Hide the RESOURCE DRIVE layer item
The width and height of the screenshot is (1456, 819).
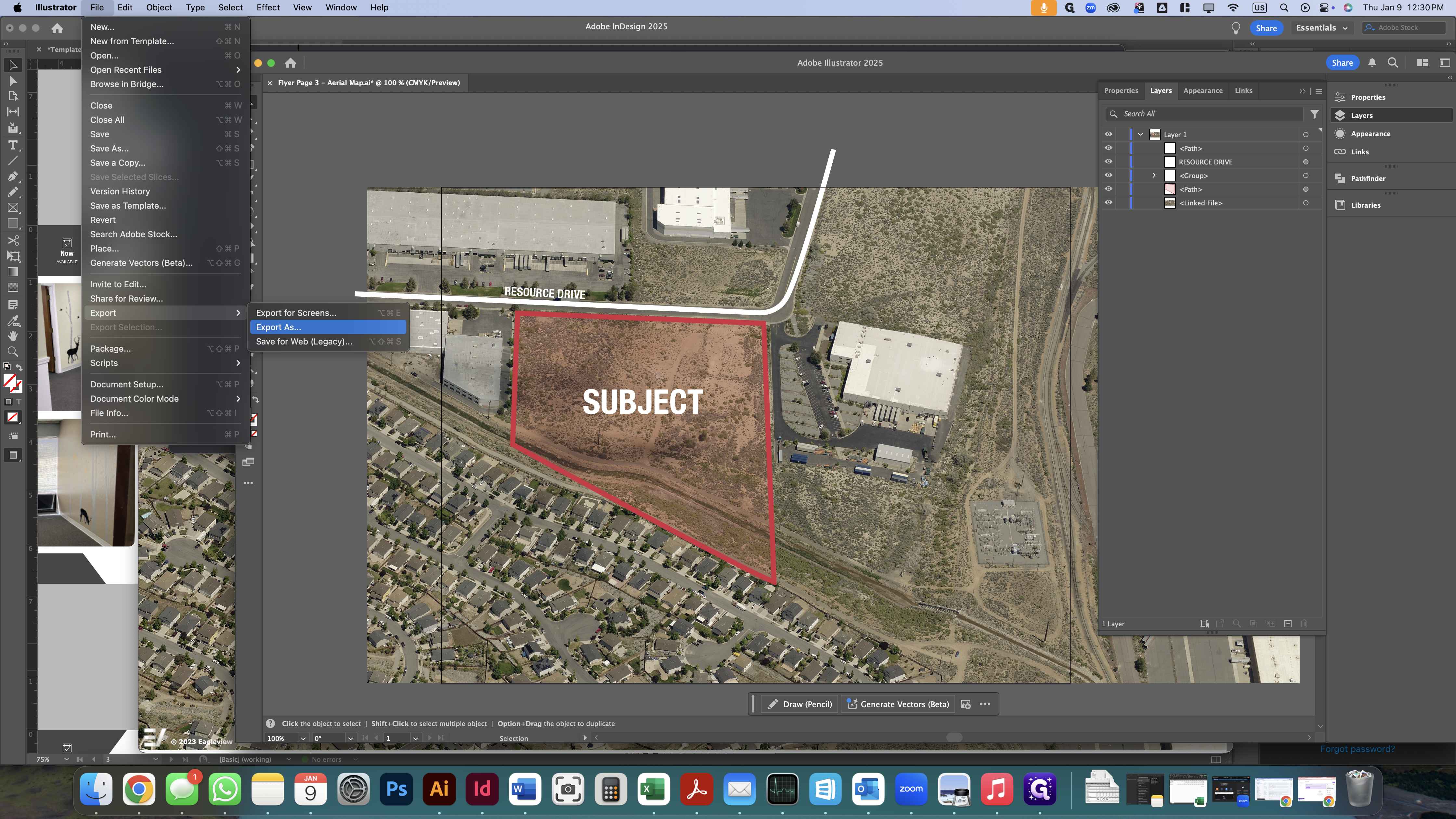click(1108, 162)
